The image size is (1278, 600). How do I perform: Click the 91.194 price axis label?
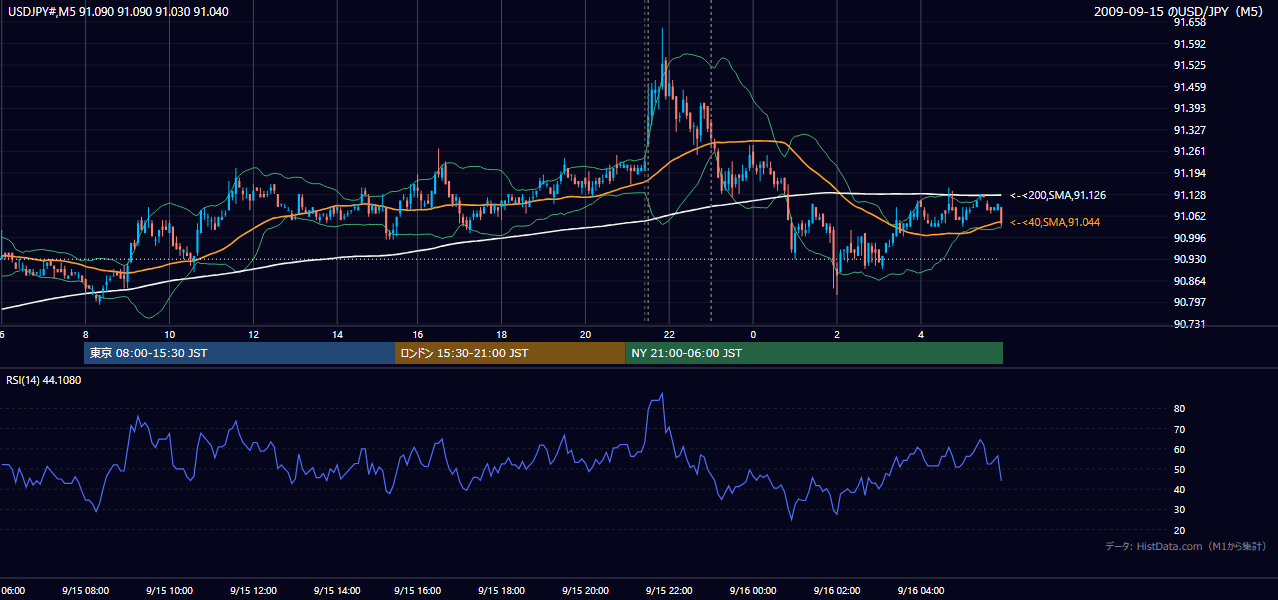click(1188, 173)
